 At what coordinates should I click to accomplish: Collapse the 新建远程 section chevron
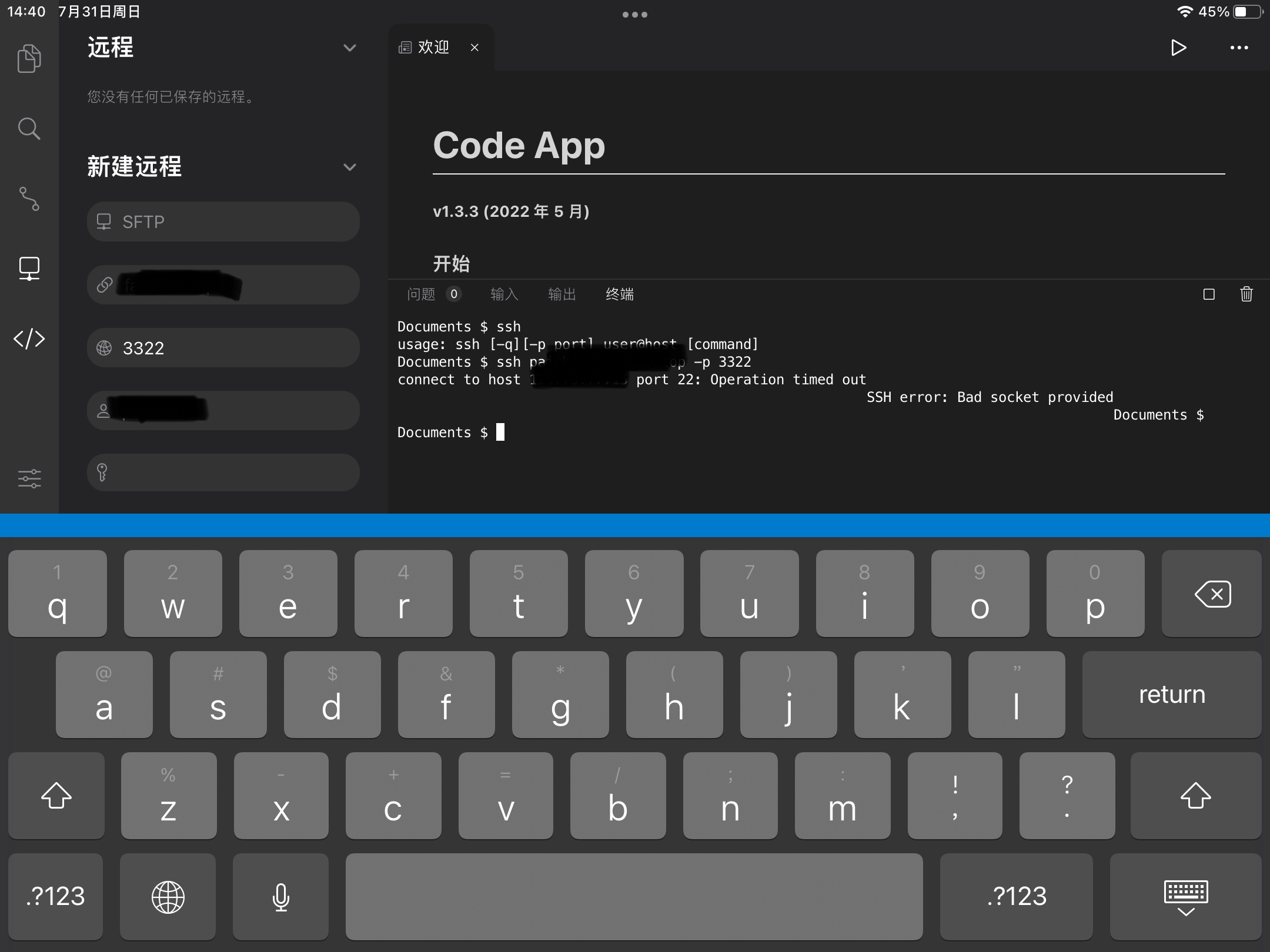(x=350, y=167)
